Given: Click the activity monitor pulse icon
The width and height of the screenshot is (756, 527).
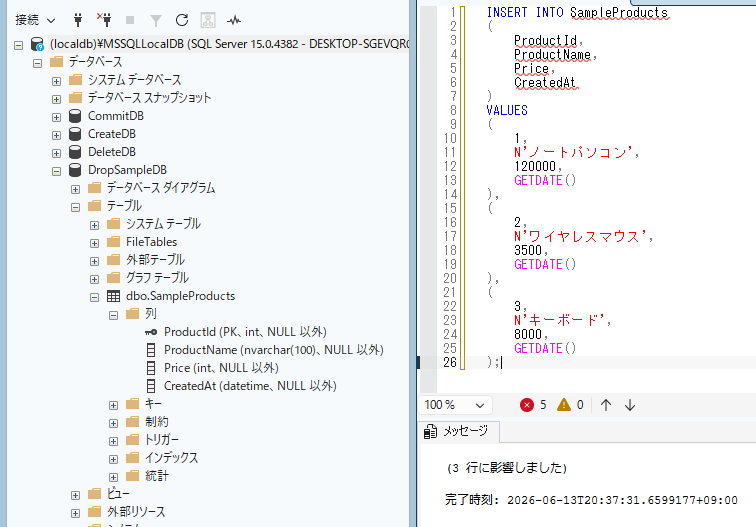Looking at the screenshot, I should point(234,20).
